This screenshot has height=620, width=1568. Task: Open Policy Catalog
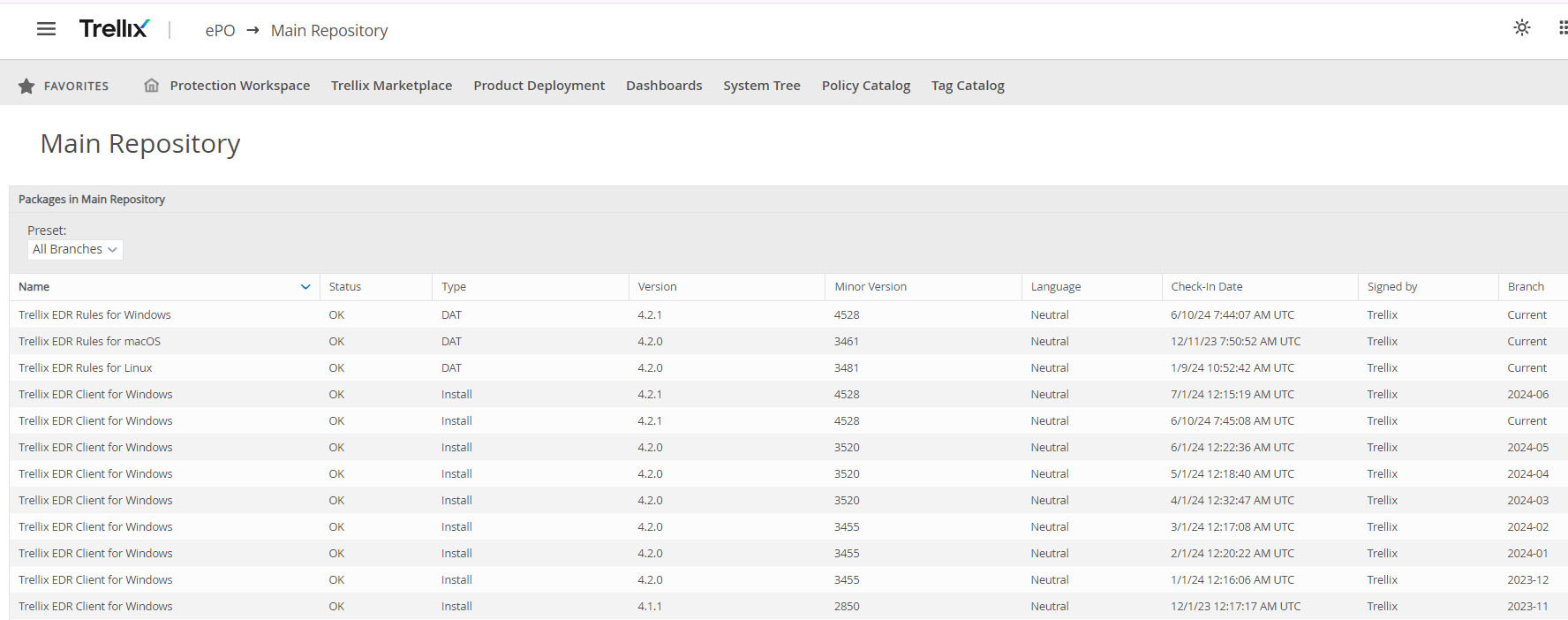(x=866, y=86)
